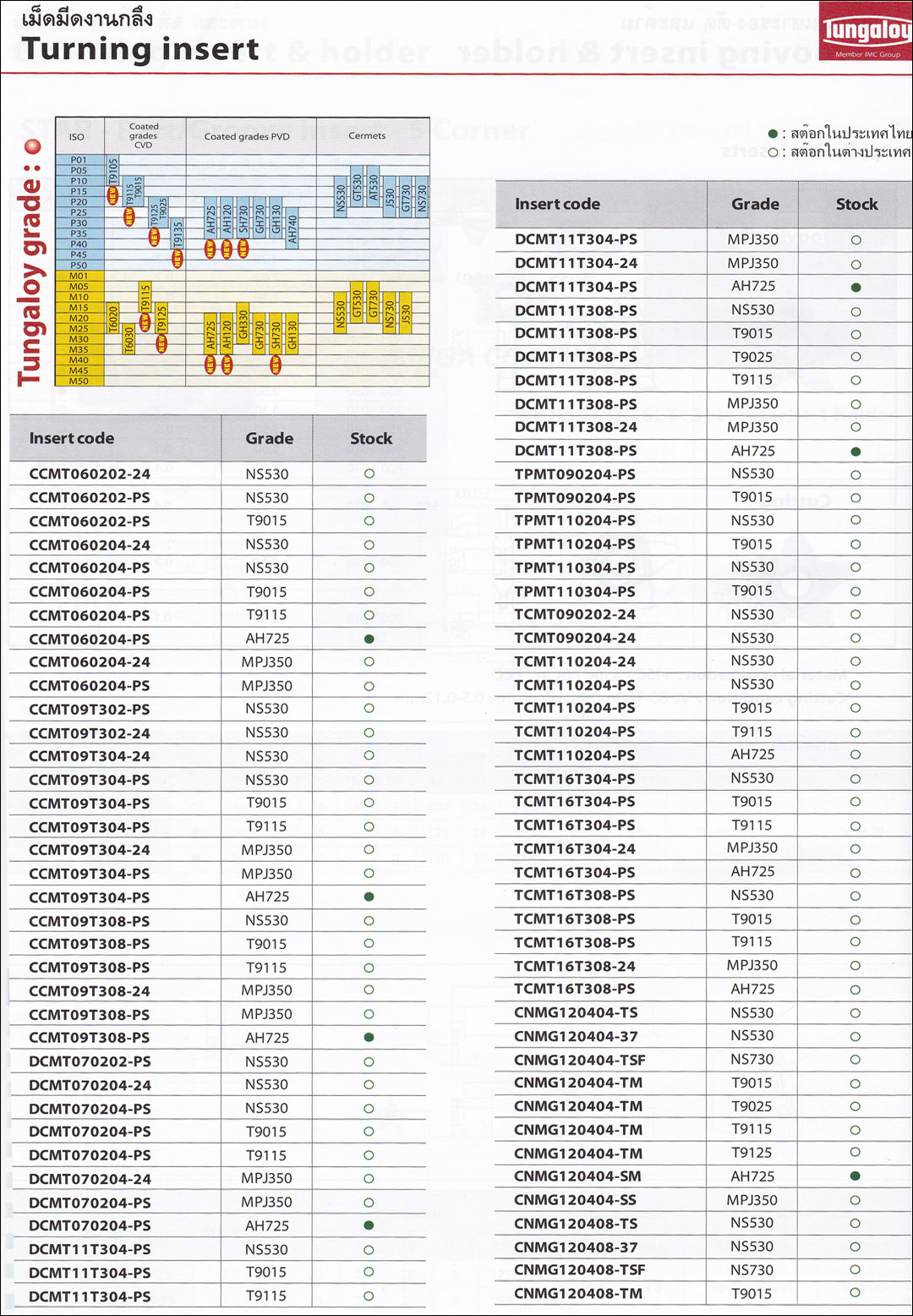This screenshot has height=1316, width=913.
Task: Click the 'Turning insert' page title
Action: pyautogui.click(x=140, y=50)
